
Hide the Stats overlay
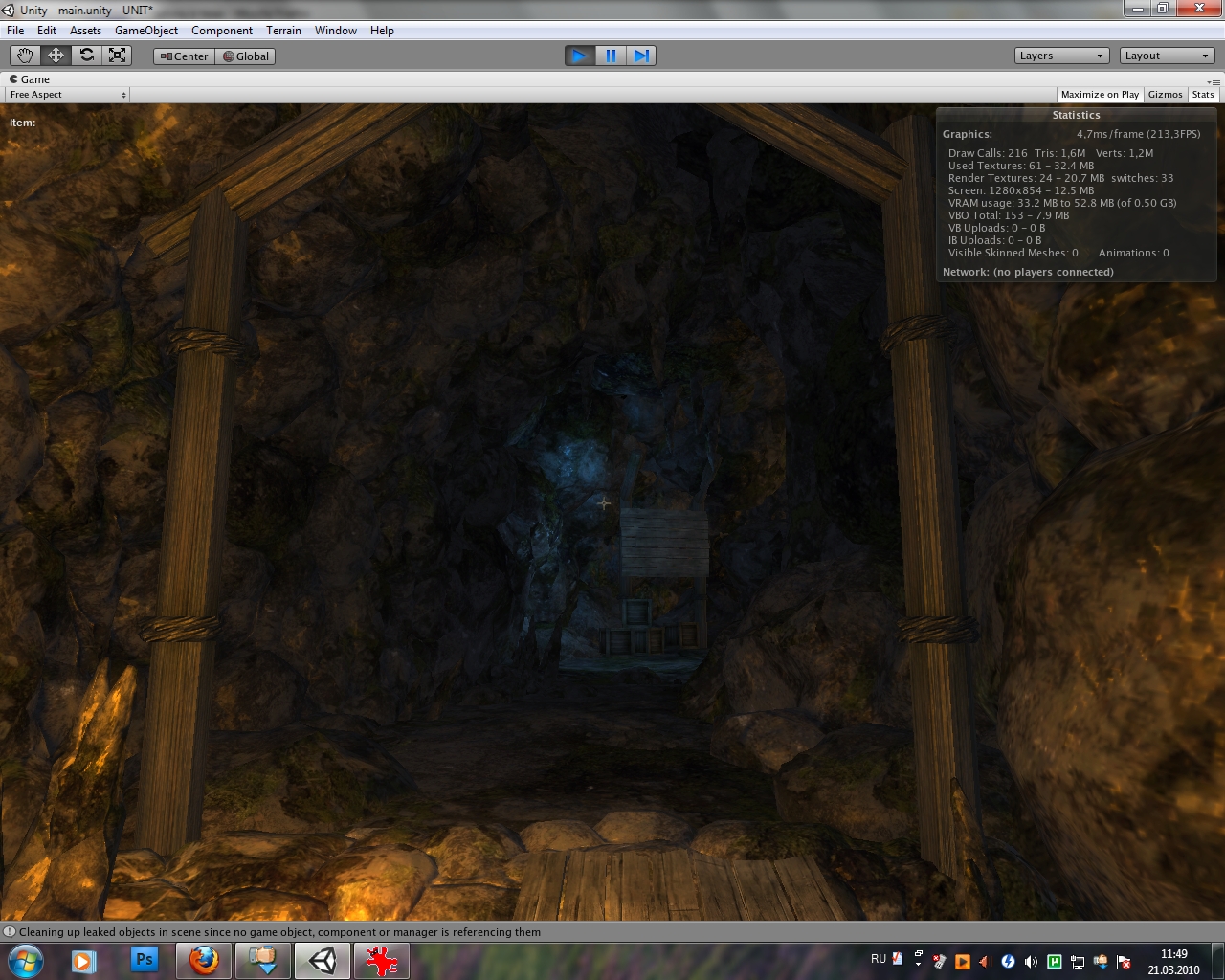[x=1203, y=95]
